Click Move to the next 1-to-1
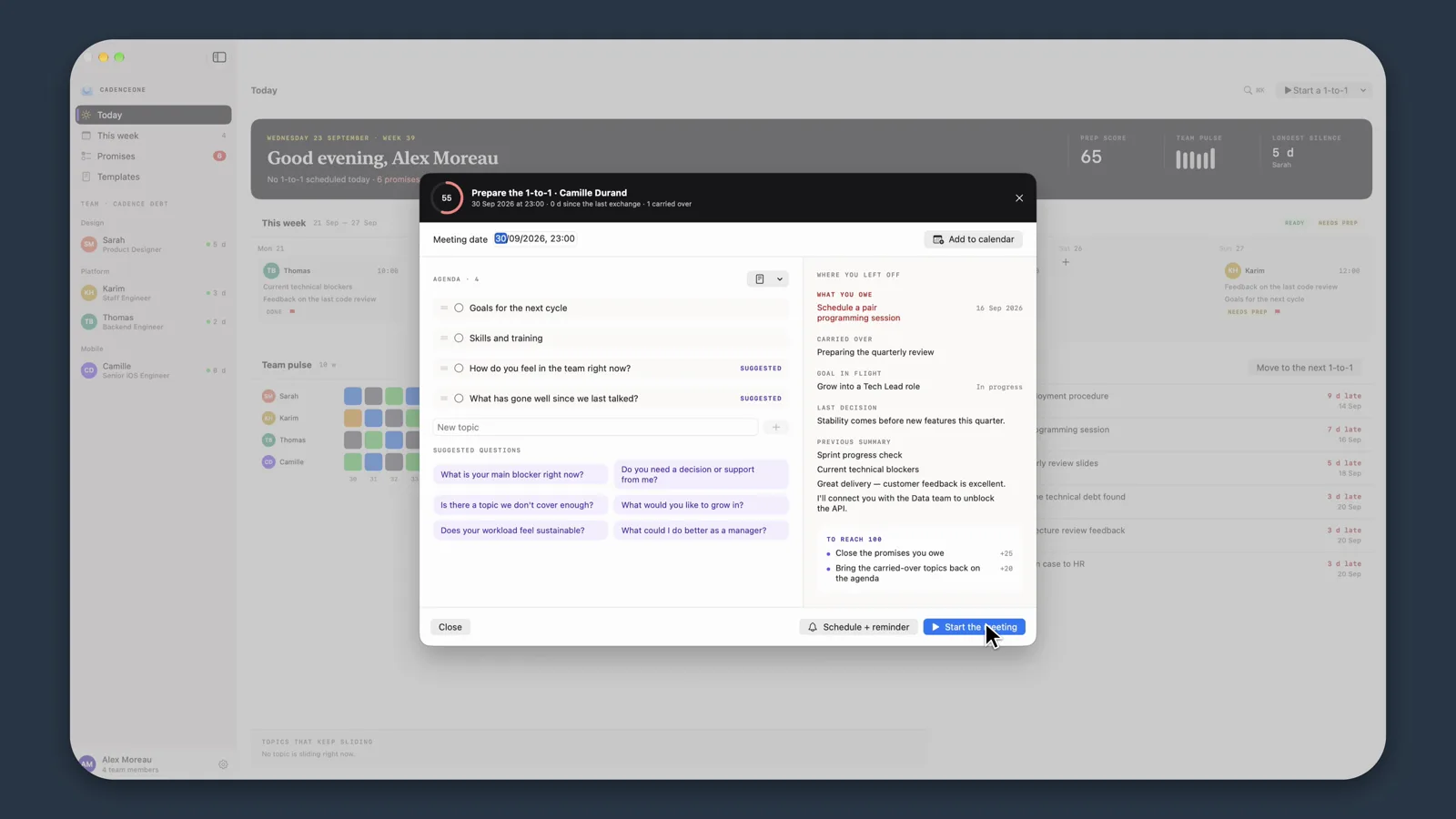The height and width of the screenshot is (819, 1456). (1304, 368)
